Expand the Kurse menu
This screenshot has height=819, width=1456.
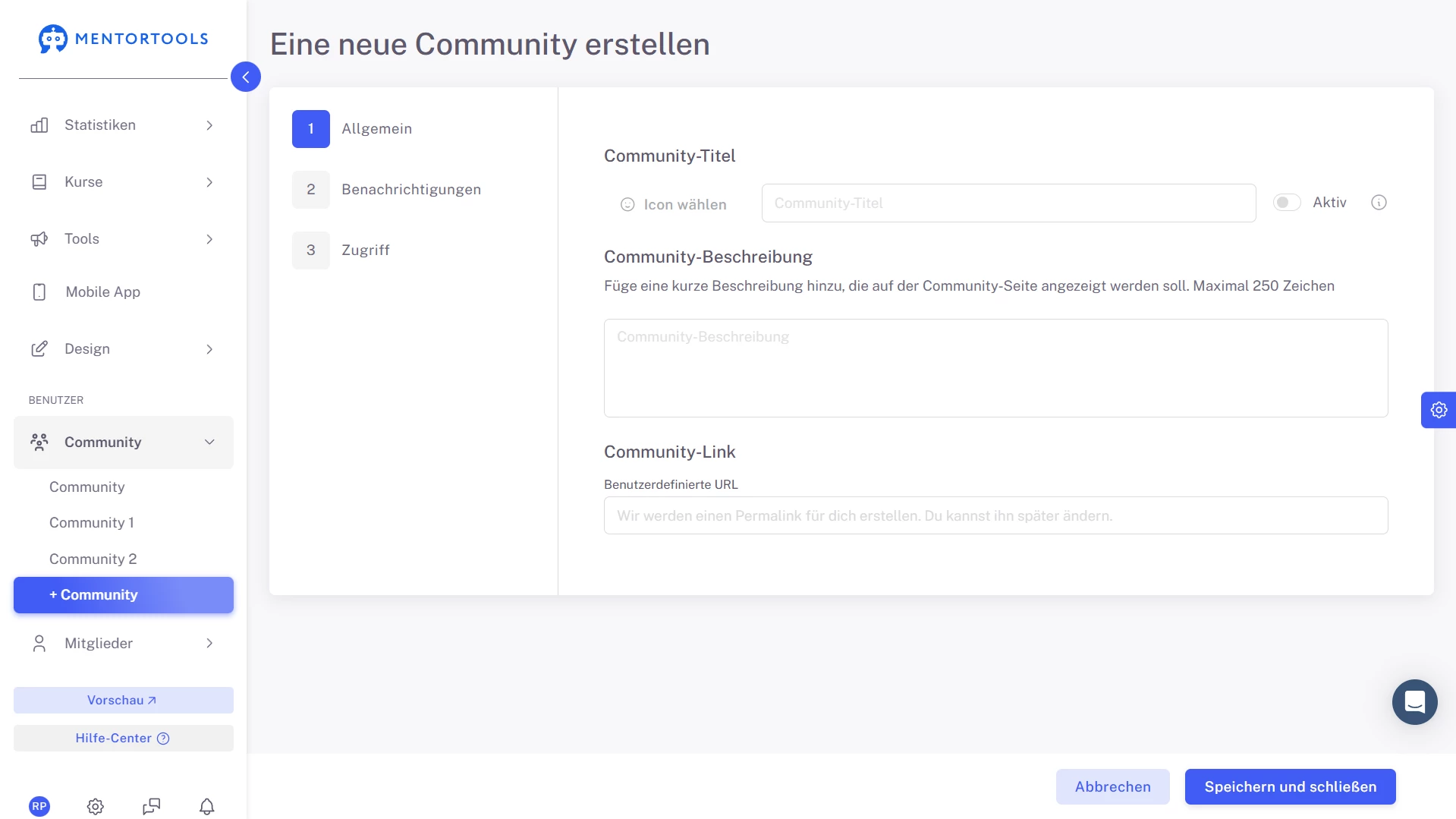coord(123,182)
